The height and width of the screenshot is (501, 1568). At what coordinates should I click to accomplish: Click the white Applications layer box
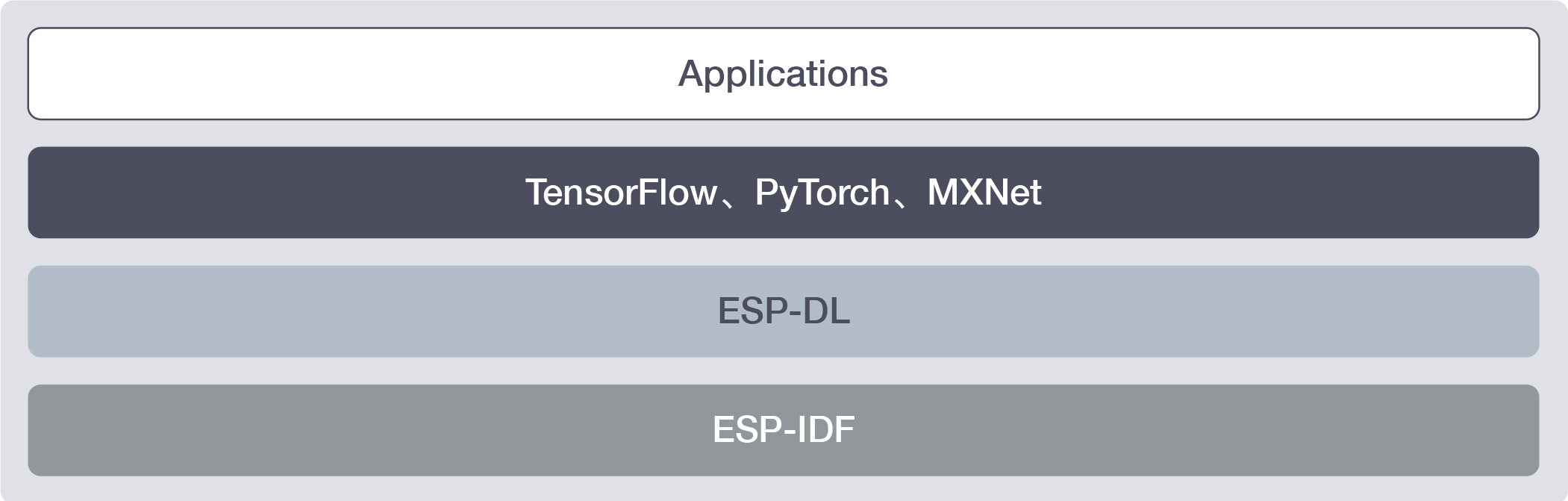click(x=784, y=73)
